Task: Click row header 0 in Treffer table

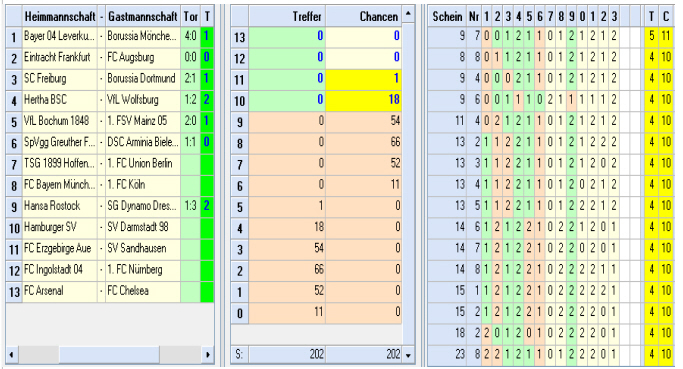Action: [x=240, y=313]
